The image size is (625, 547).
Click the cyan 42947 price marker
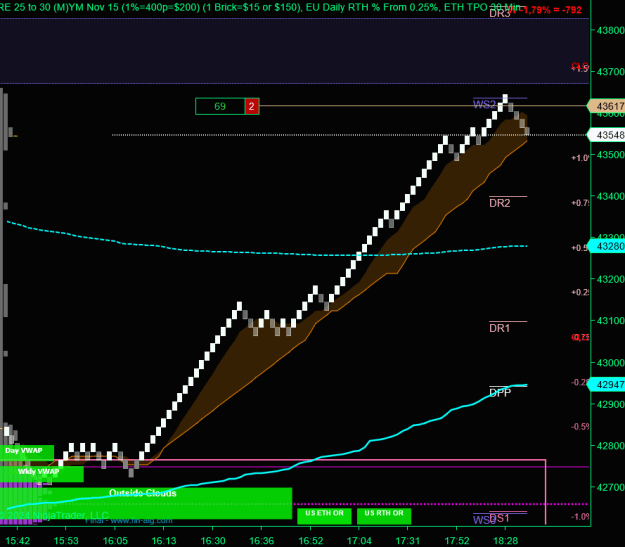[607, 384]
